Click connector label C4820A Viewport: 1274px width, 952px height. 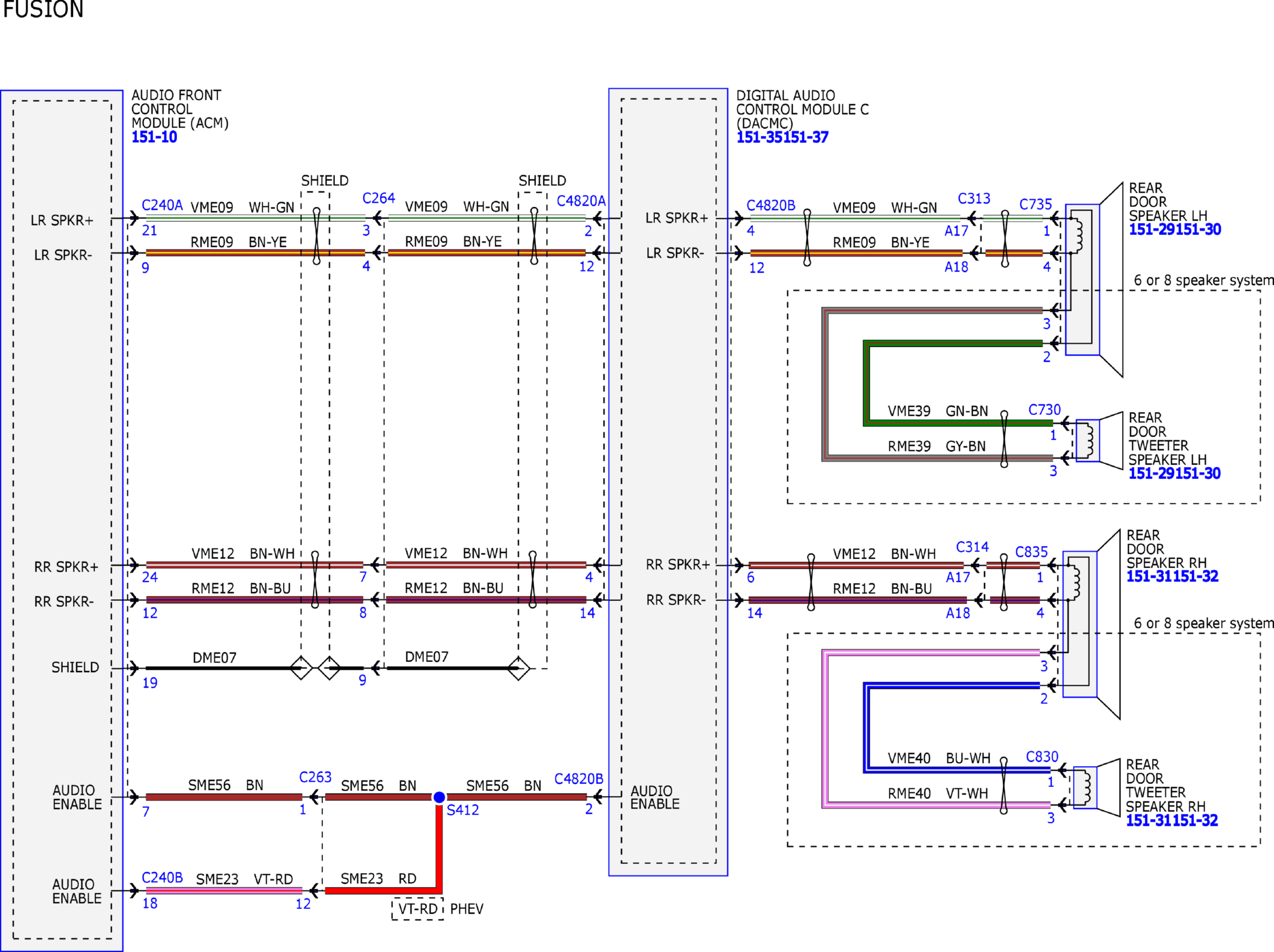point(581,202)
